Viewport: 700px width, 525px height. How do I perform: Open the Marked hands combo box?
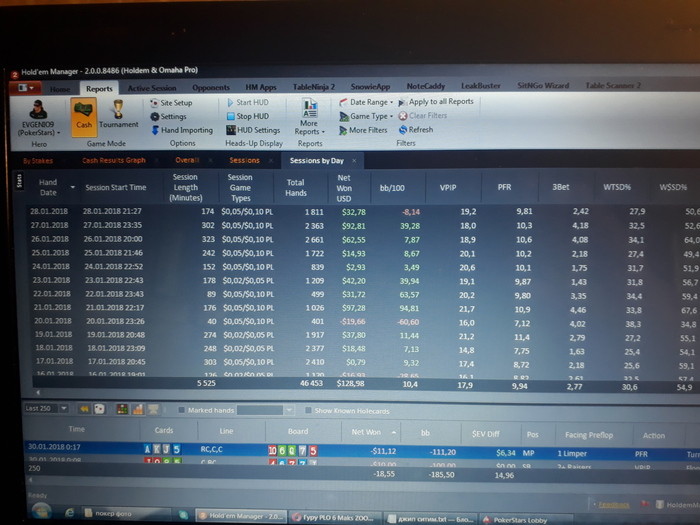[265, 410]
